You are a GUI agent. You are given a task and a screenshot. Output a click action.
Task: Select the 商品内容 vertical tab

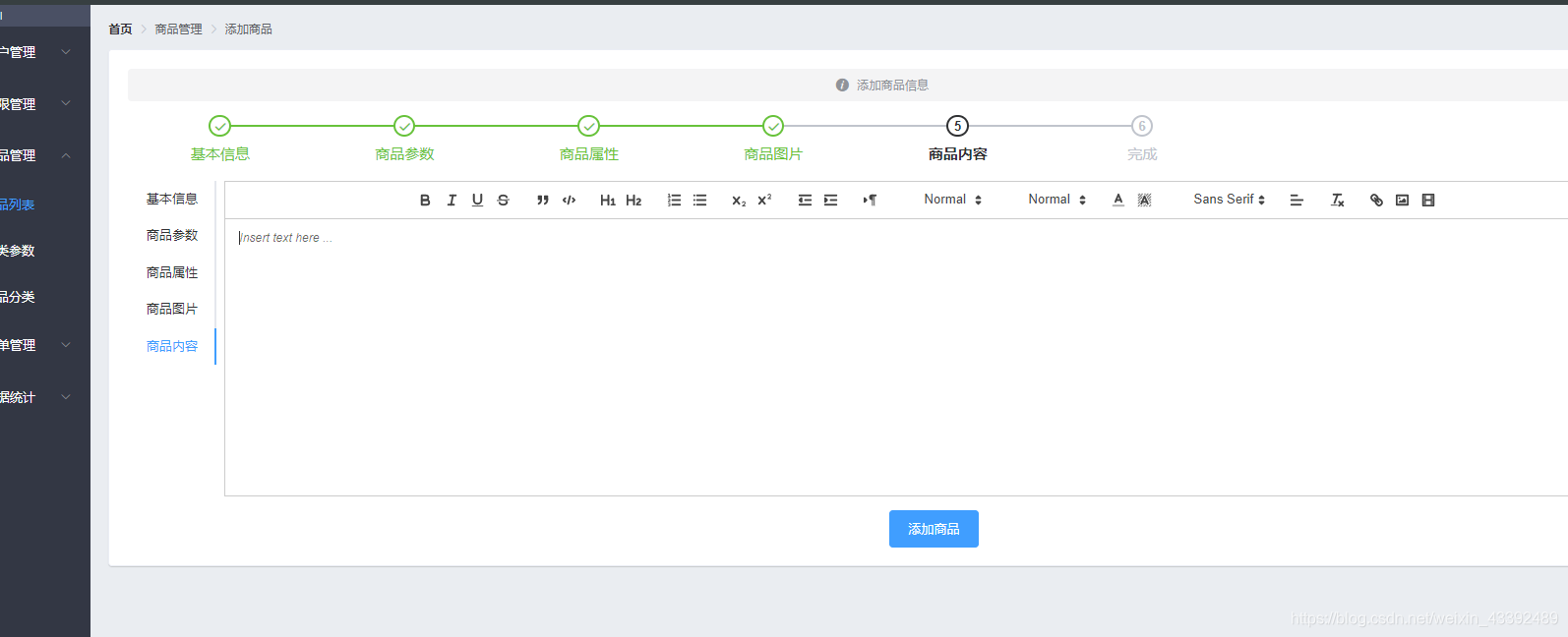[172, 346]
